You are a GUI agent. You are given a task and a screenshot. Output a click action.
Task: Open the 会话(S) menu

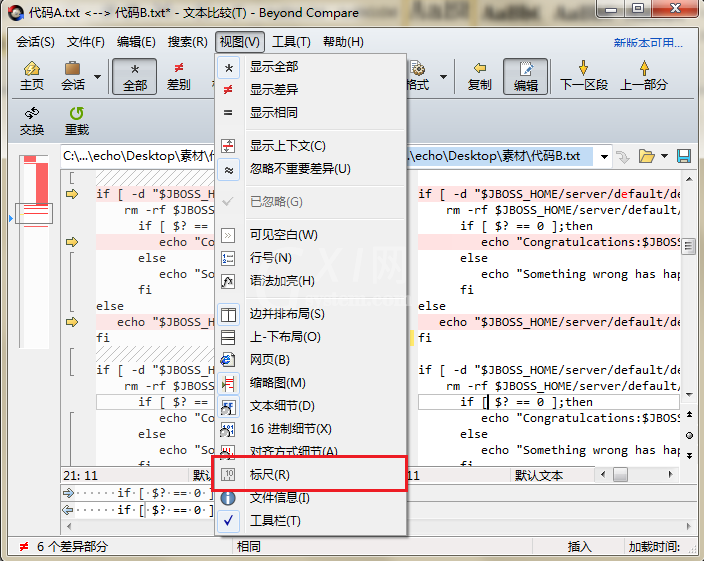(x=35, y=42)
